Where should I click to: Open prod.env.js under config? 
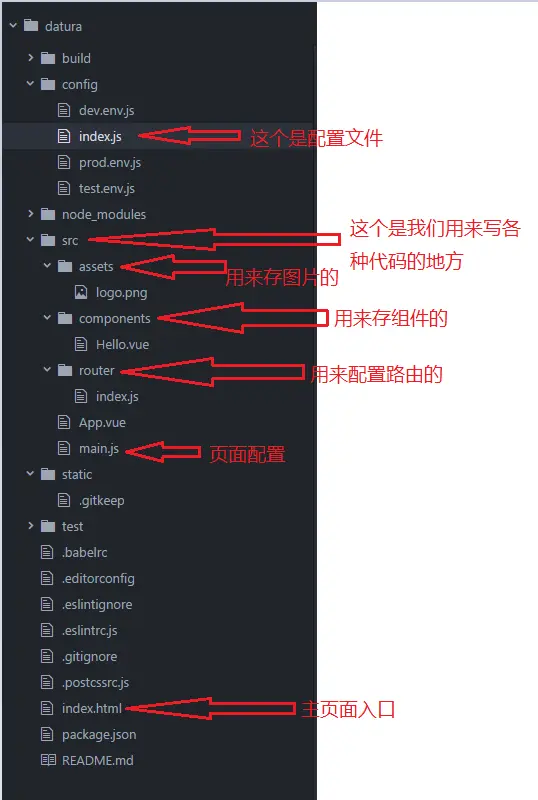coord(110,162)
